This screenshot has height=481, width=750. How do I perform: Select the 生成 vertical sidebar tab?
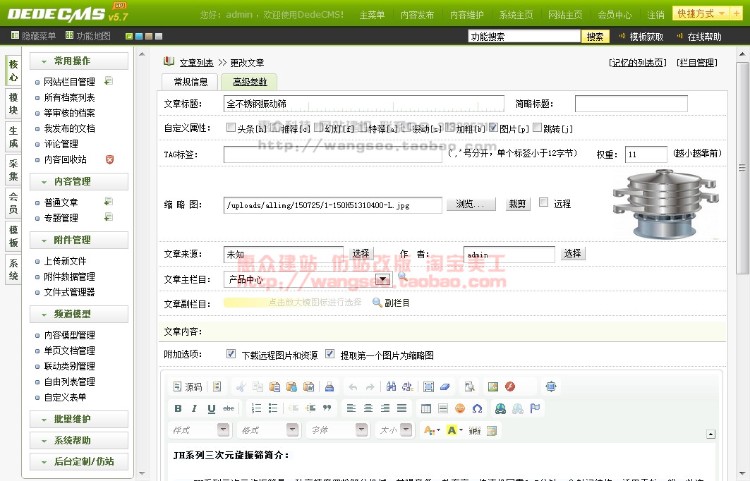pyautogui.click(x=13, y=137)
